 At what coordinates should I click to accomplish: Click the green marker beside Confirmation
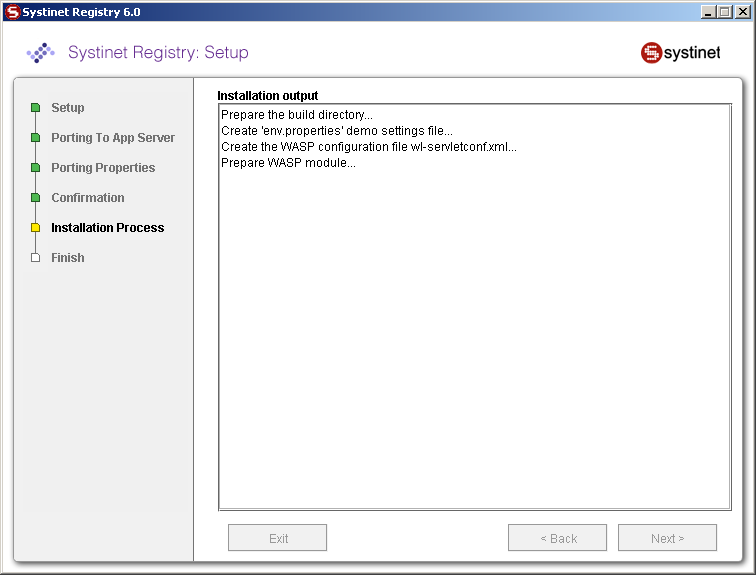35,198
